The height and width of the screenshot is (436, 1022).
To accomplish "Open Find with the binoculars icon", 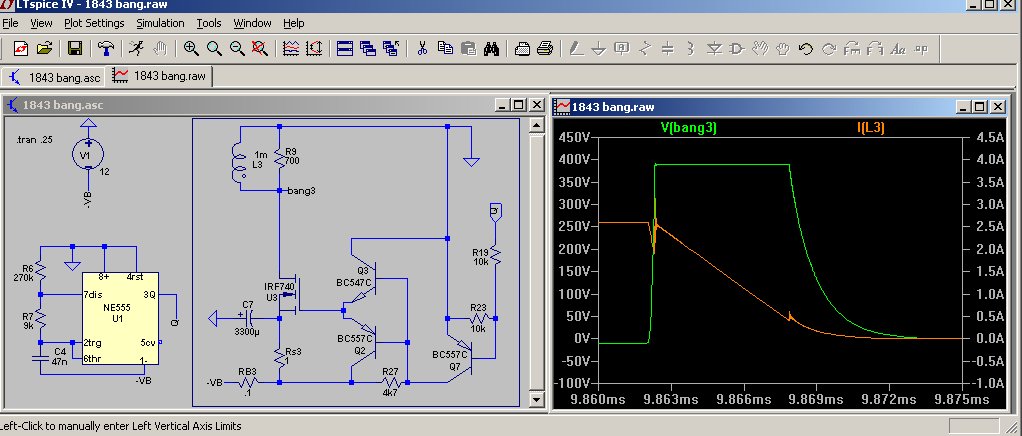I will (491, 47).
